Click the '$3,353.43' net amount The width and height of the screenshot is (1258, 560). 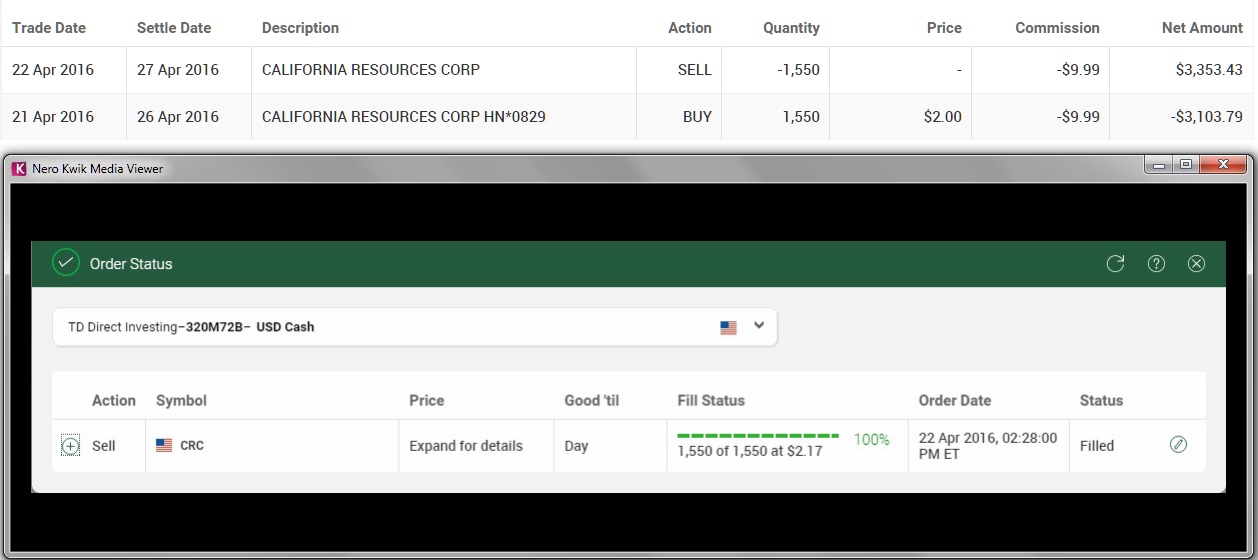1209,70
